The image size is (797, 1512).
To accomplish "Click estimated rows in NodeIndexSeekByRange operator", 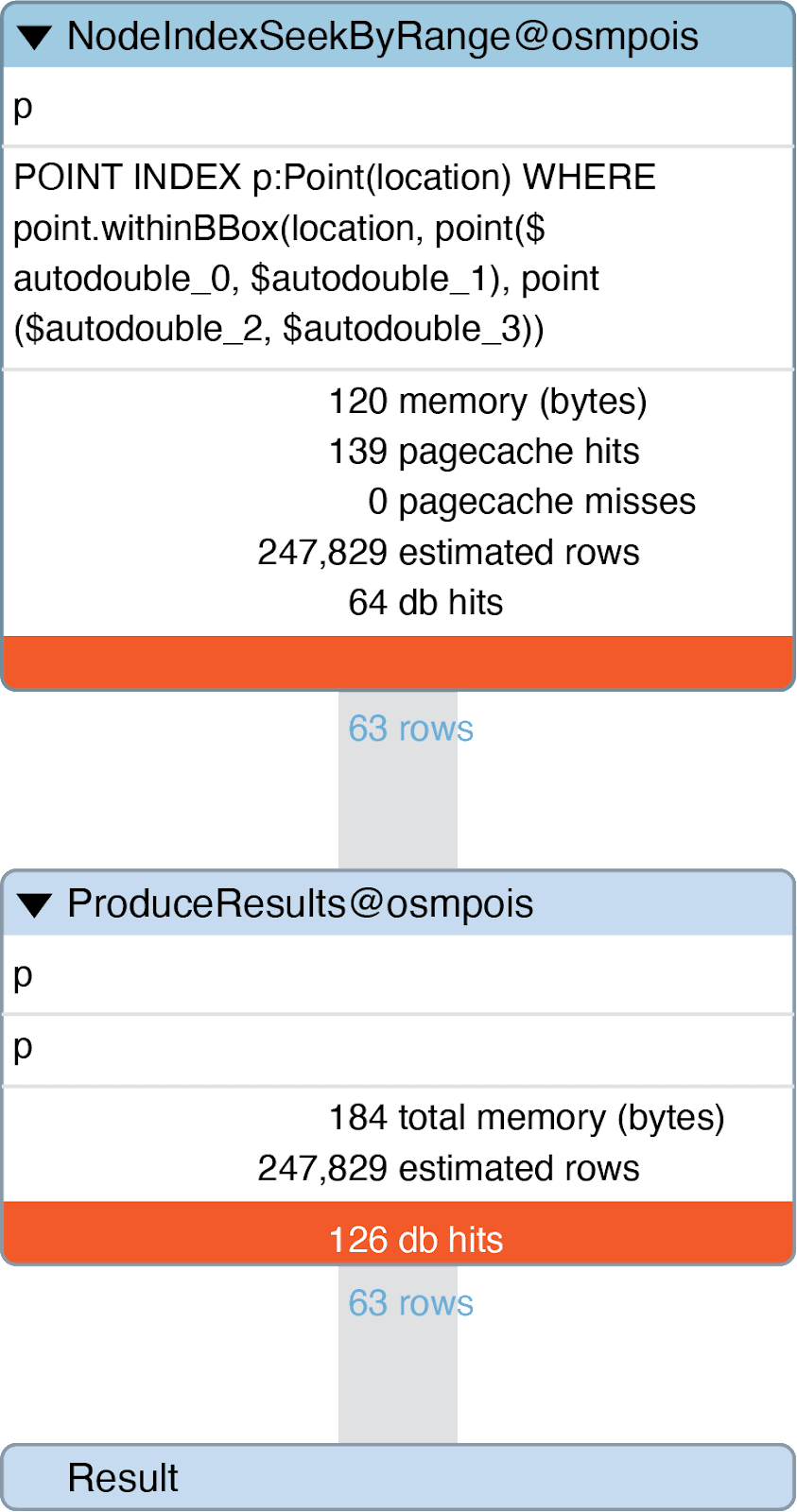I will pyautogui.click(x=448, y=553).
